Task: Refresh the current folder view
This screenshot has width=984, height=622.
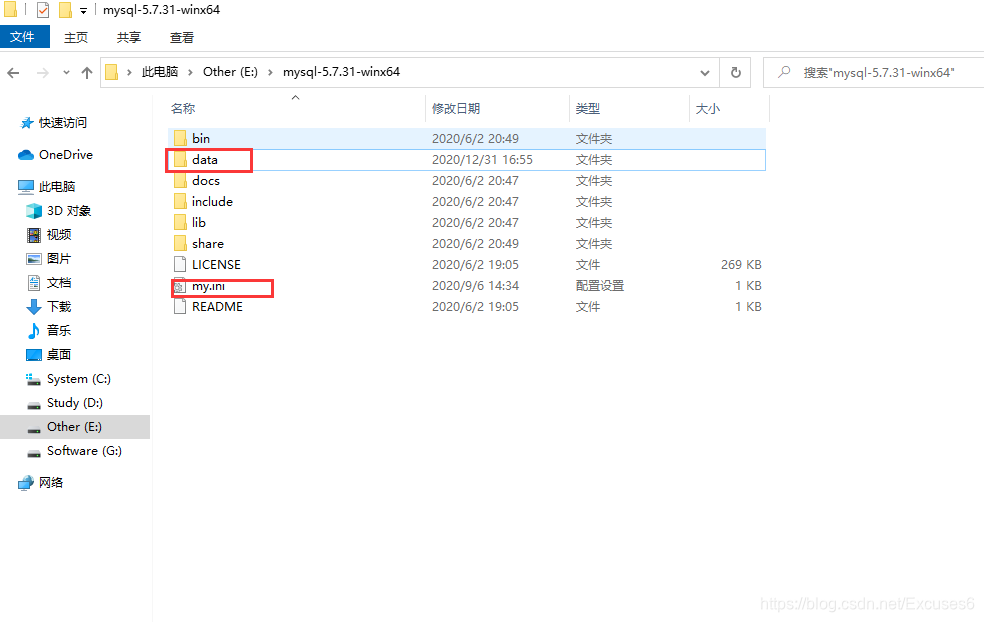Action: click(x=735, y=73)
